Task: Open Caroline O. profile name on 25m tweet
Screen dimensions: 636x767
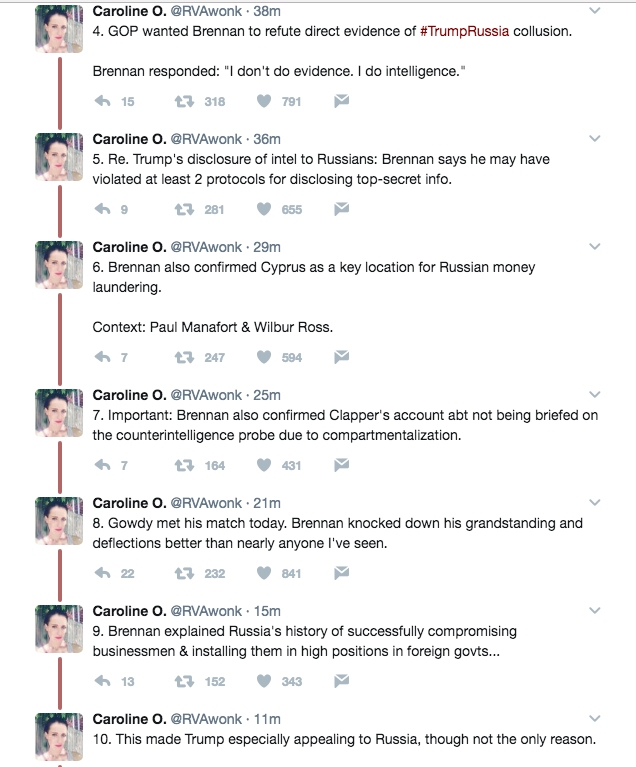Action: point(130,395)
